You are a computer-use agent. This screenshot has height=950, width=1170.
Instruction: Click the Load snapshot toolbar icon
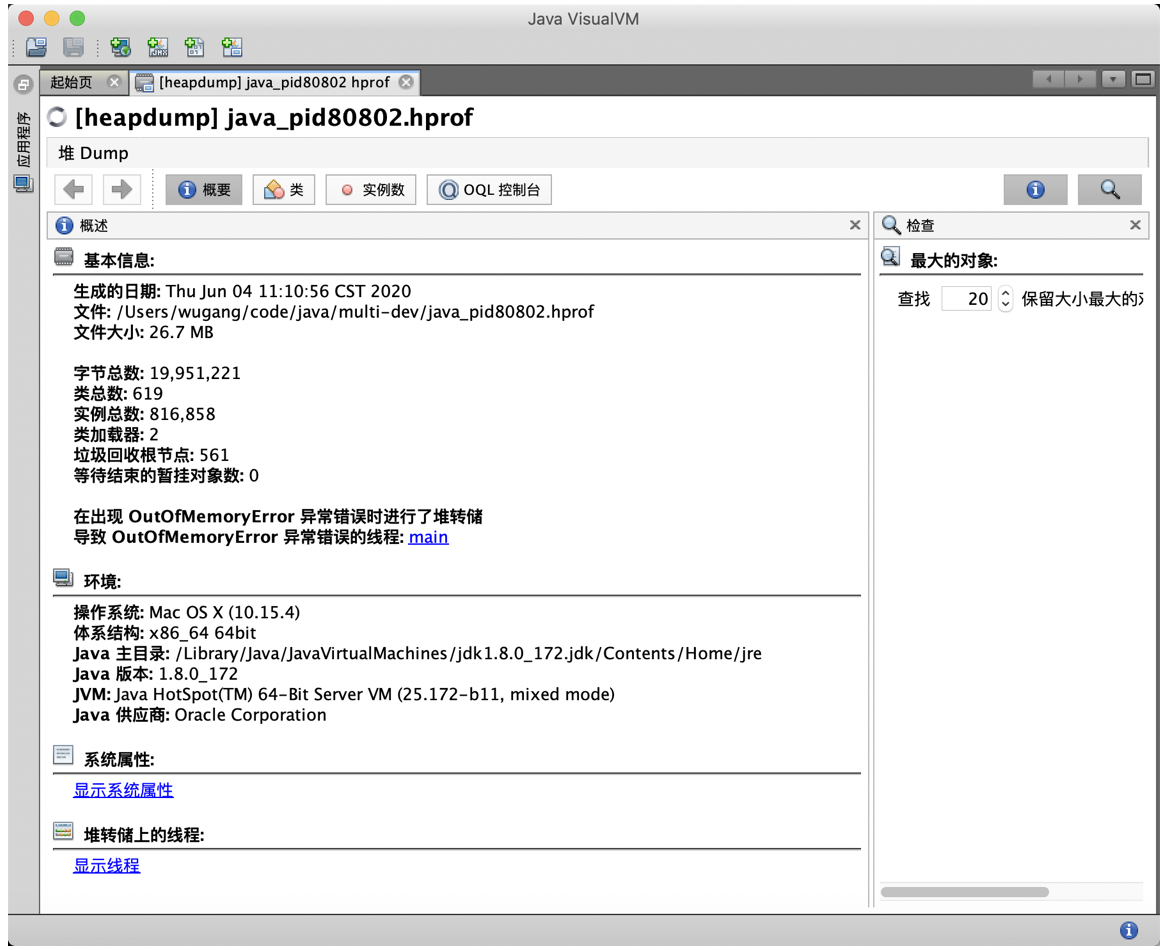(36, 47)
